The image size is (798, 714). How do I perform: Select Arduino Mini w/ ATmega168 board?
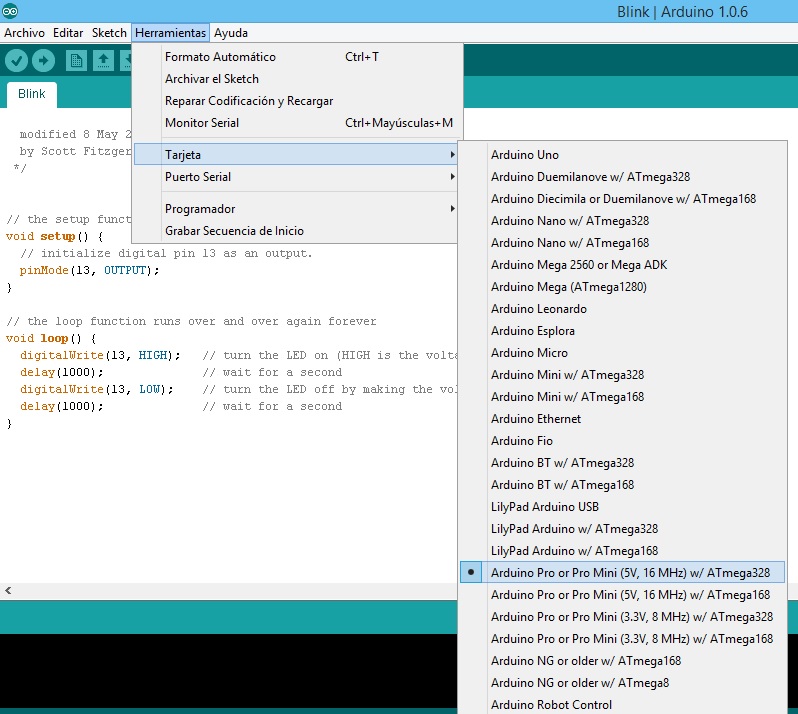pyautogui.click(x=622, y=396)
